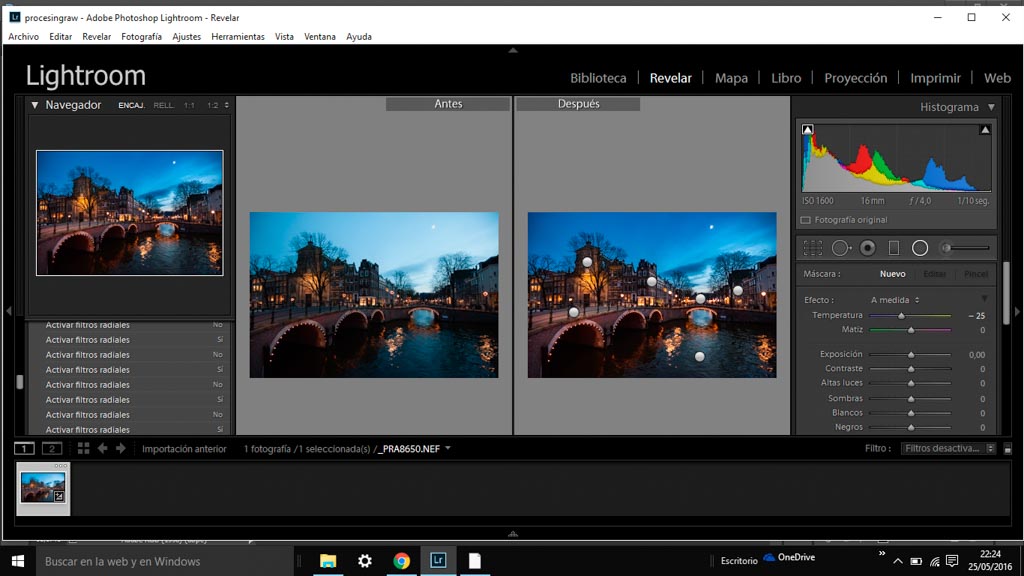Image resolution: width=1024 pixels, height=576 pixels.
Task: Open grid view from filmstrip toolbar
Action: (x=83, y=449)
